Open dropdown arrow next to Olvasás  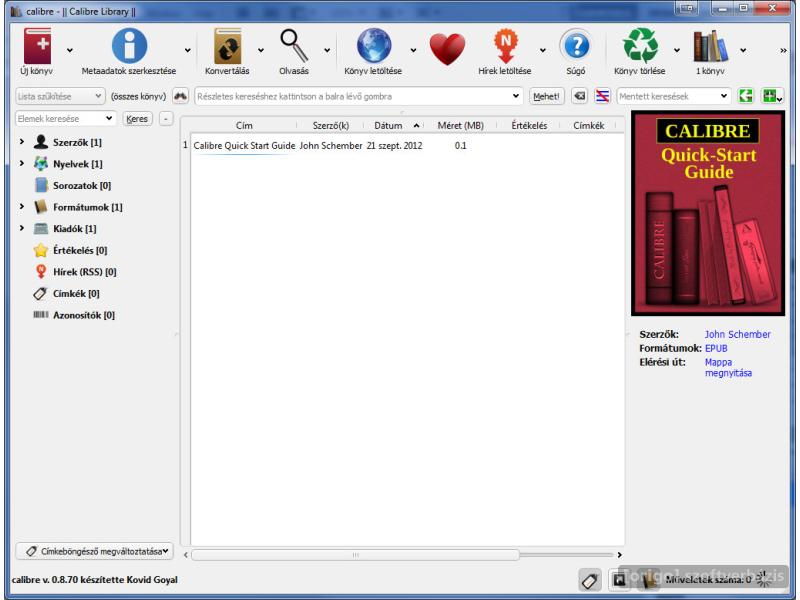tap(327, 50)
